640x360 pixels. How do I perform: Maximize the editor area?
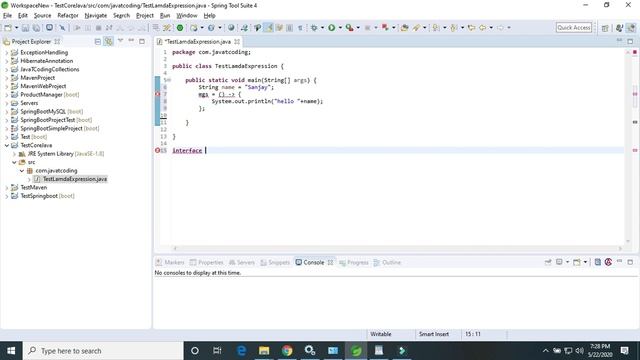[x=630, y=41]
